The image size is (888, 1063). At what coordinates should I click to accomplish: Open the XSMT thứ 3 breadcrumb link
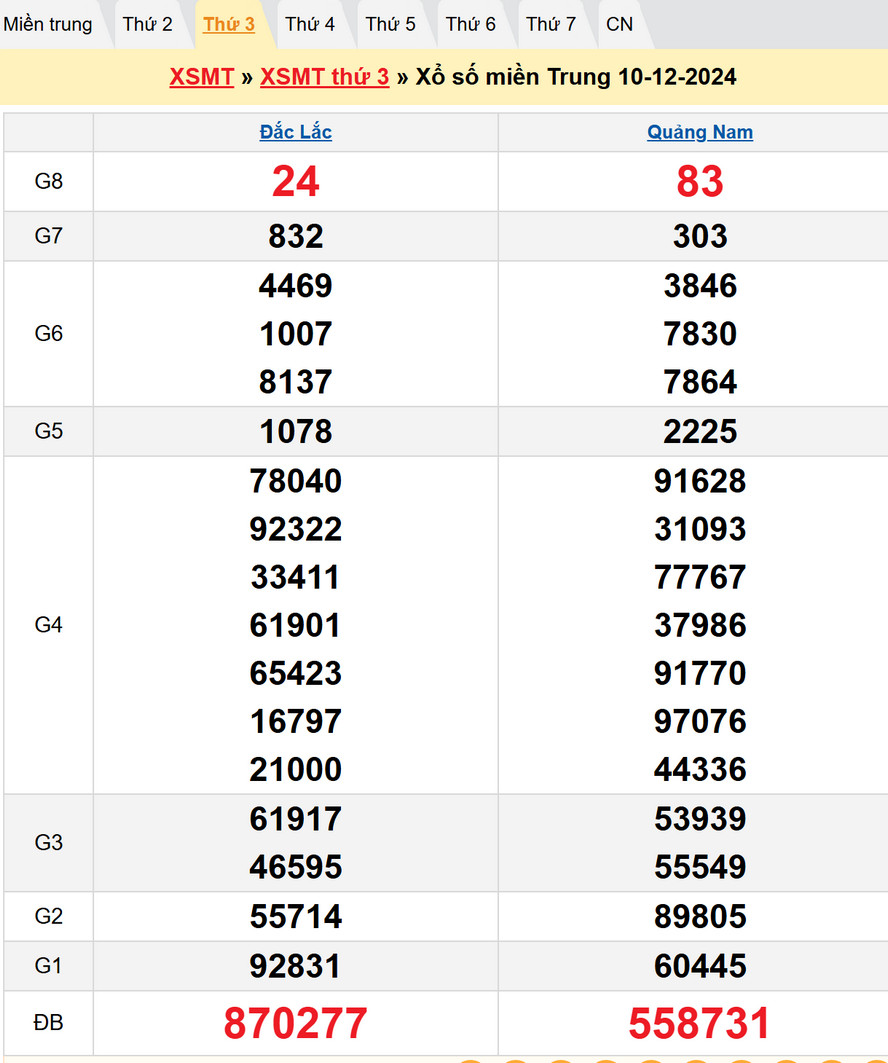point(324,78)
